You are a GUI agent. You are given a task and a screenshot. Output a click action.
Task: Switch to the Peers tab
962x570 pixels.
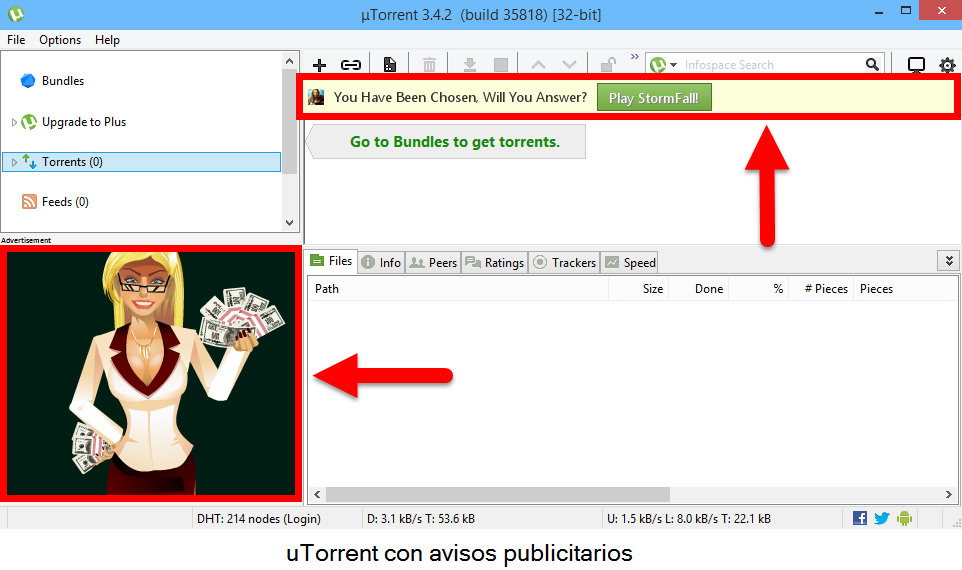433,263
